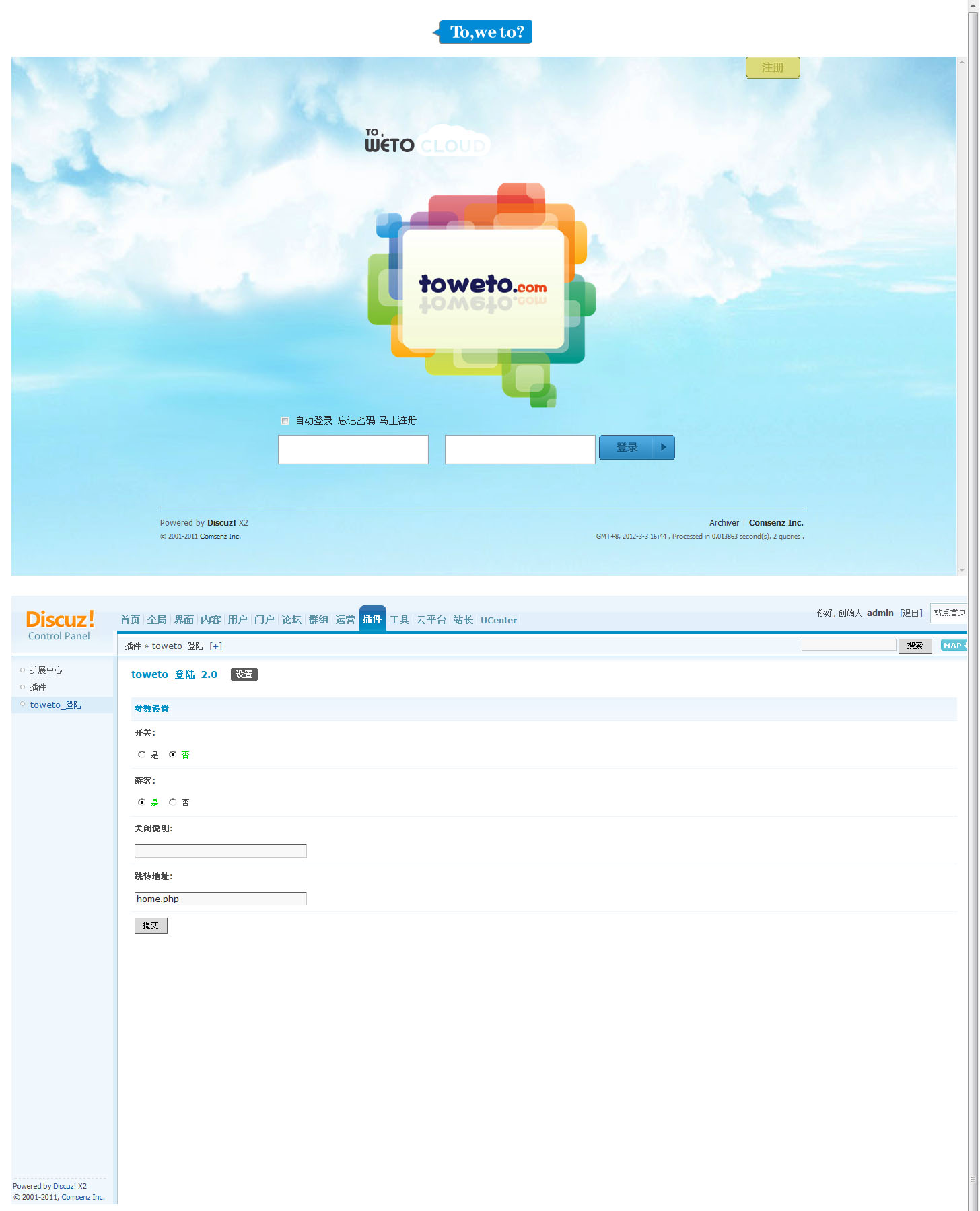Open the 论坛 menu

(x=291, y=620)
